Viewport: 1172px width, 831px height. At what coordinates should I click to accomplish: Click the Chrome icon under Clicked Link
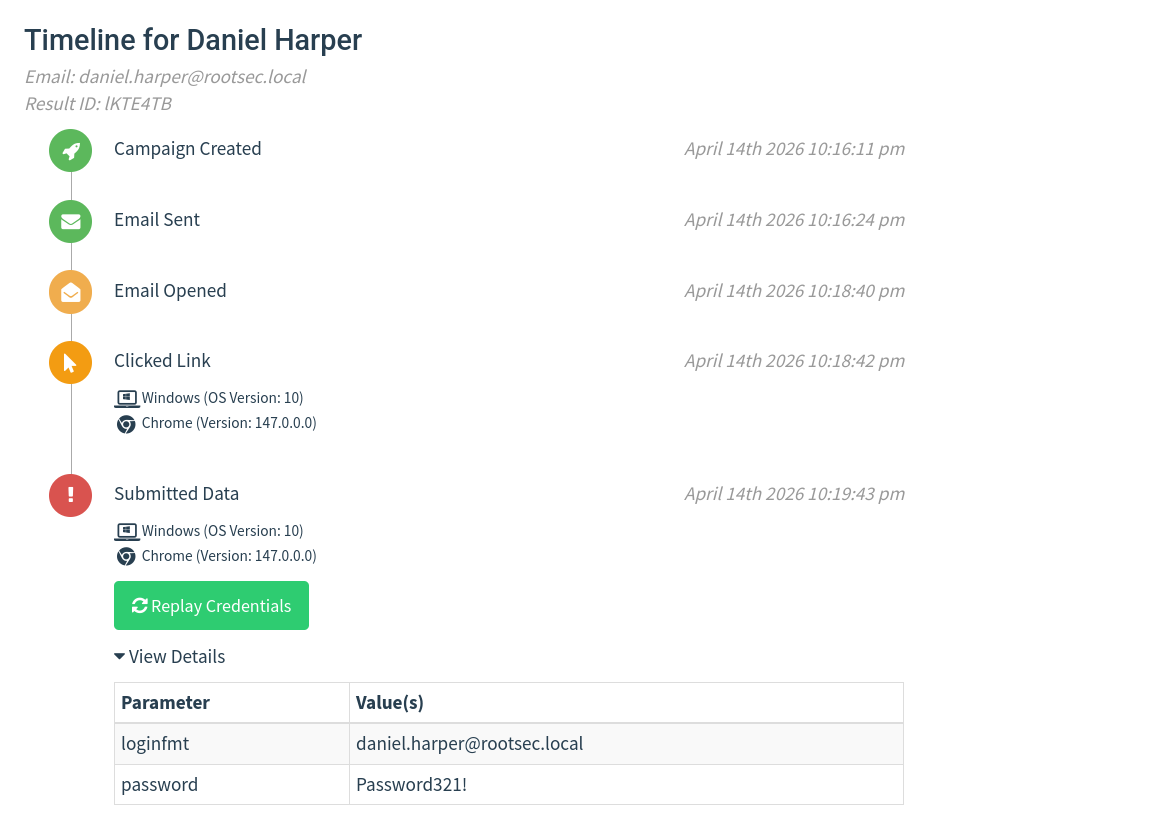click(x=126, y=424)
